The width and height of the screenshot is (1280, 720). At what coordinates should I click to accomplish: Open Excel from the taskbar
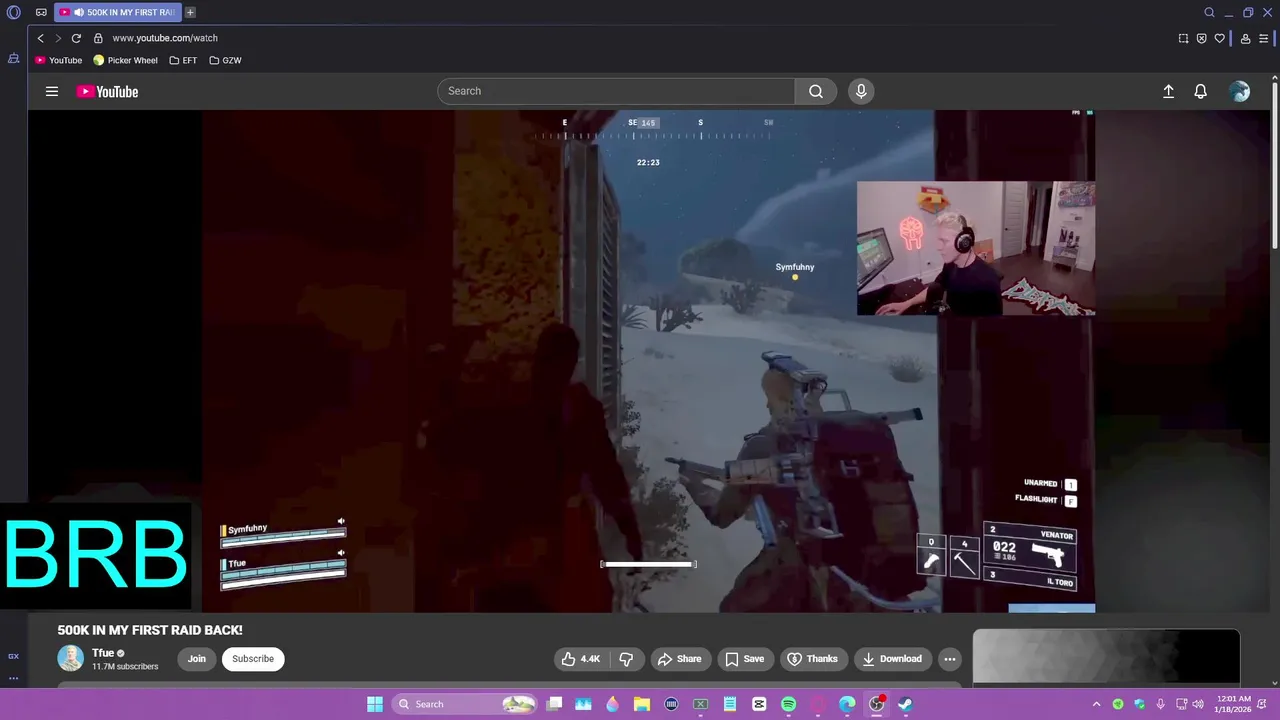[x=701, y=704]
